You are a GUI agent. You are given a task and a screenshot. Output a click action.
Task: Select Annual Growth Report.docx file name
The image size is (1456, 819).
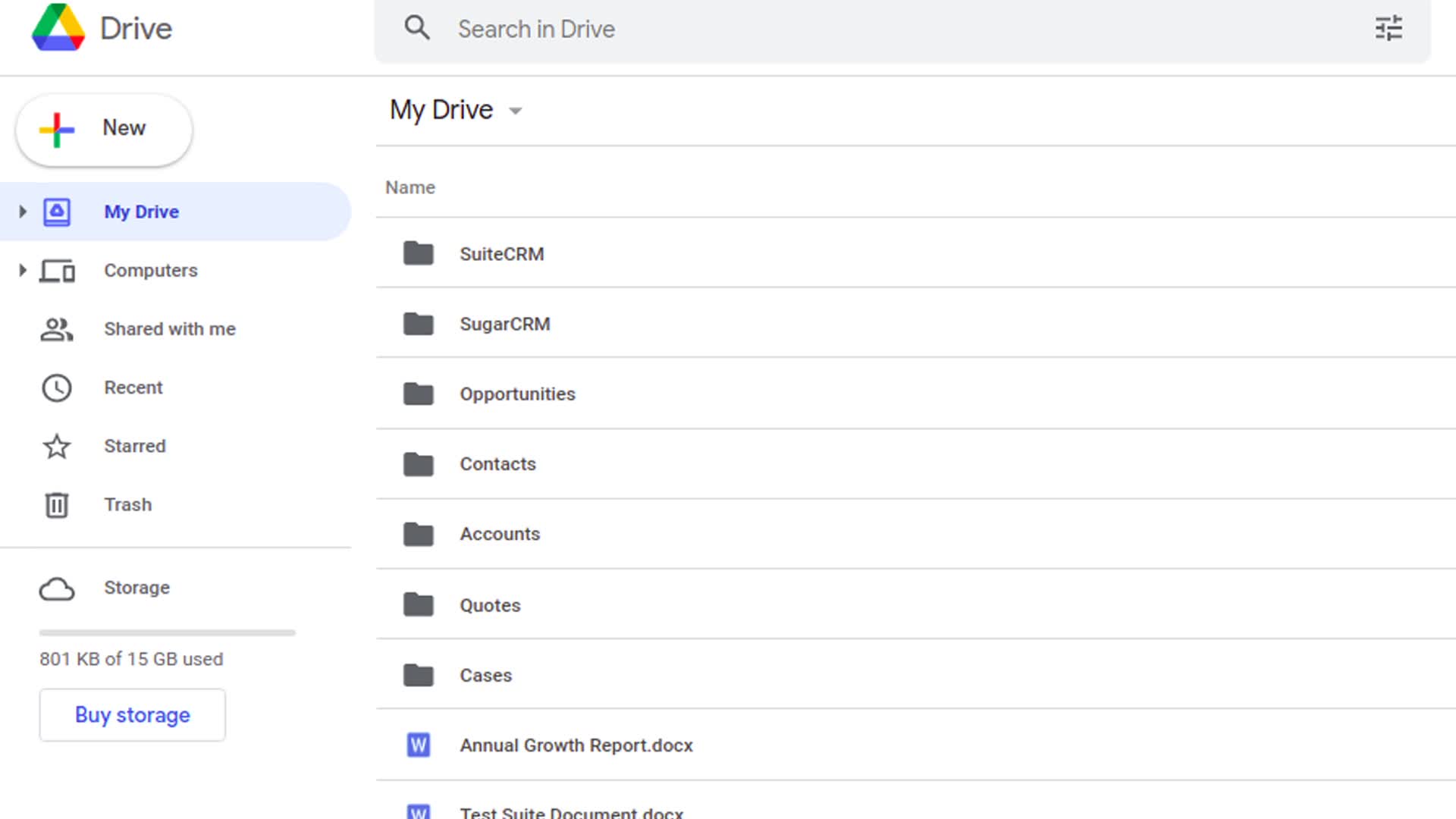(576, 745)
